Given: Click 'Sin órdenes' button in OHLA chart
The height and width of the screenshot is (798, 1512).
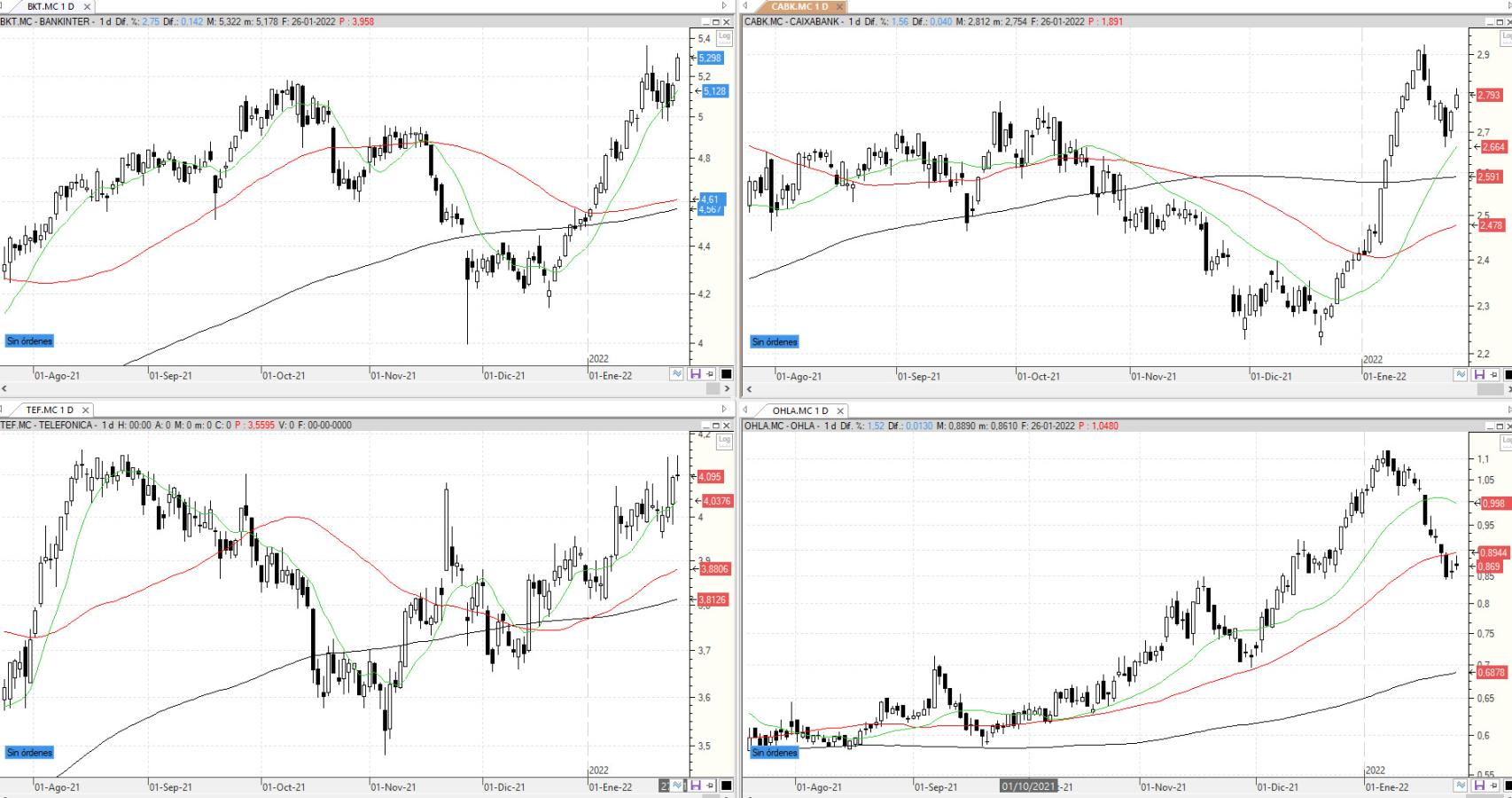Looking at the screenshot, I should tap(775, 753).
